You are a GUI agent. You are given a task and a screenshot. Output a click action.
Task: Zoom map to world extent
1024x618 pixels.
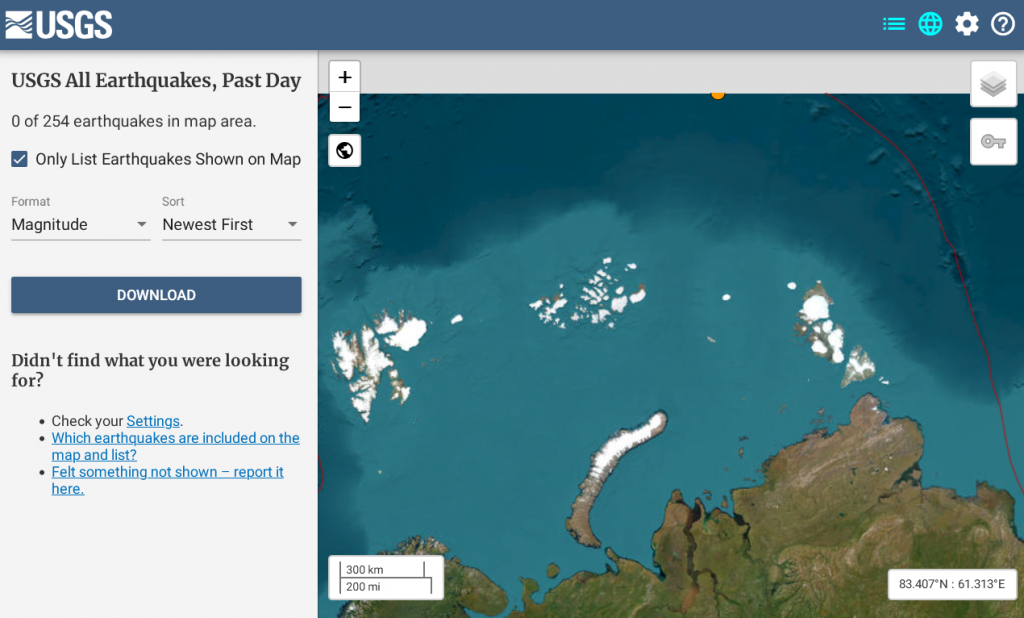tap(345, 150)
